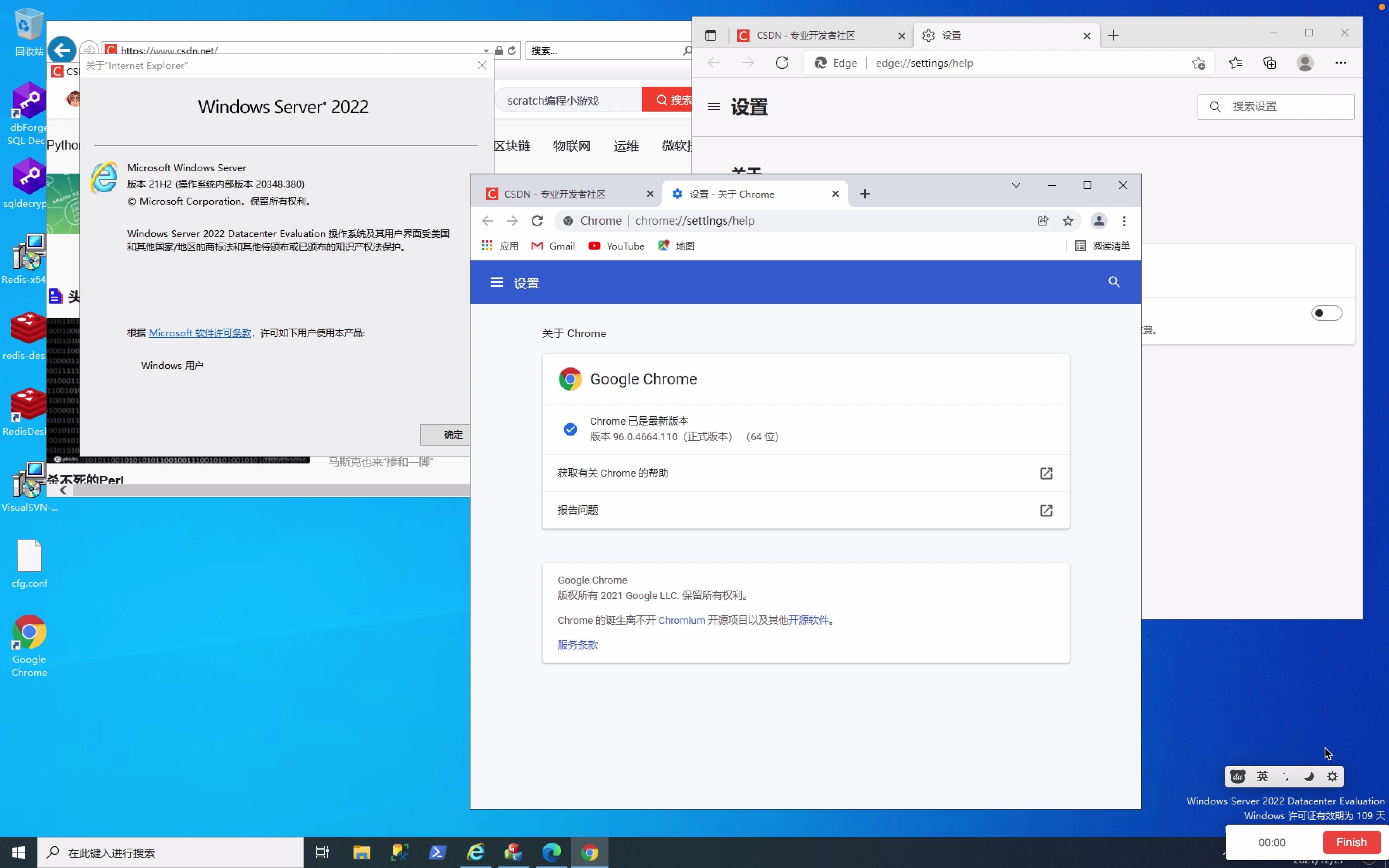Switch input language with 英 button

1262,777
